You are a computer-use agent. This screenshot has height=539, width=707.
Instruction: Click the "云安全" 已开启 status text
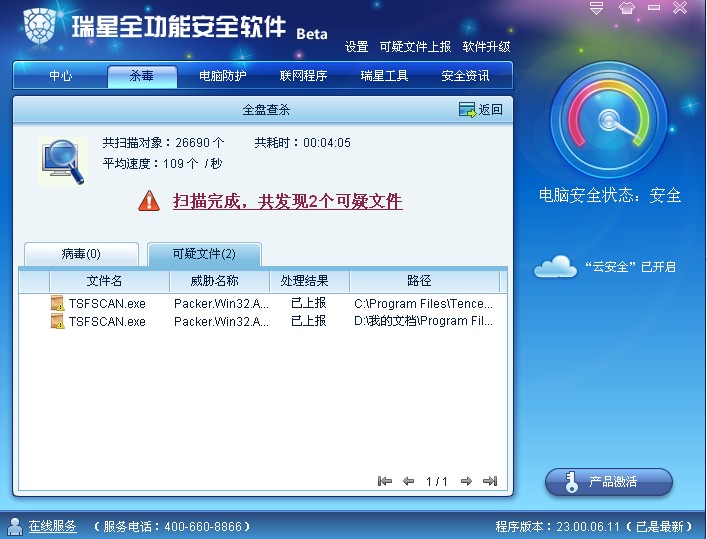tap(631, 267)
